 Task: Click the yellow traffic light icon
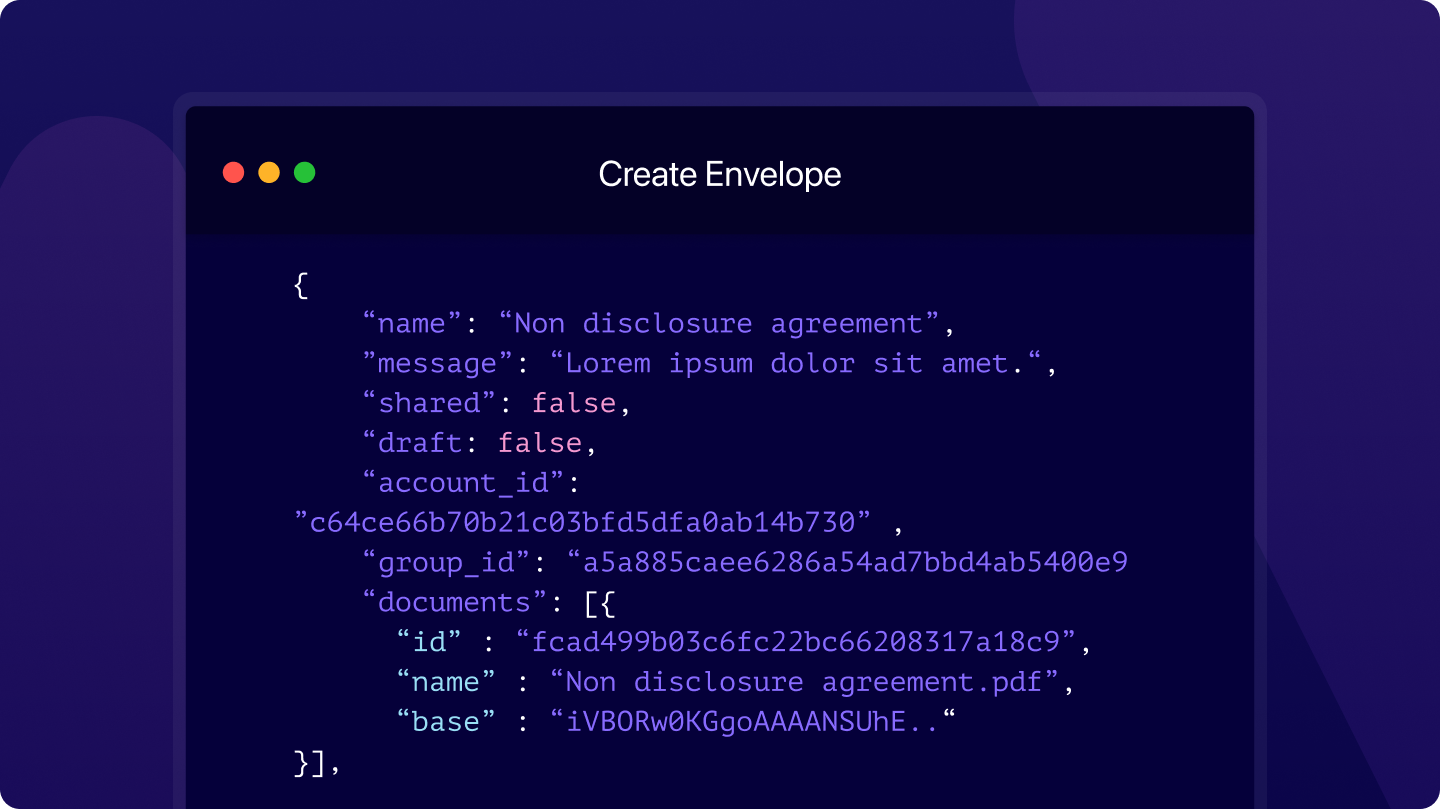(268, 172)
